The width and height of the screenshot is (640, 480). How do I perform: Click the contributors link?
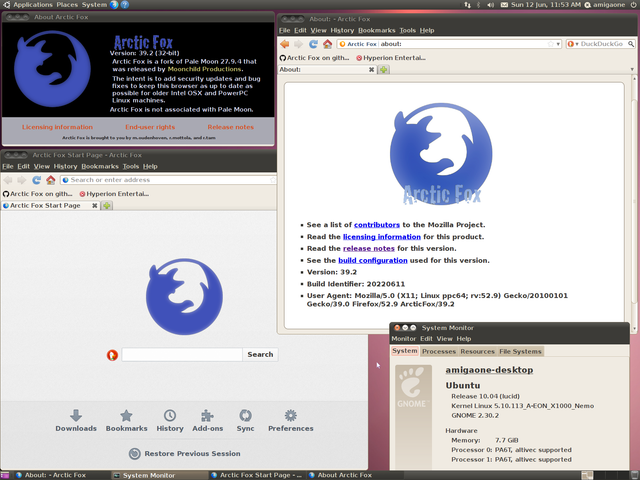(377, 225)
